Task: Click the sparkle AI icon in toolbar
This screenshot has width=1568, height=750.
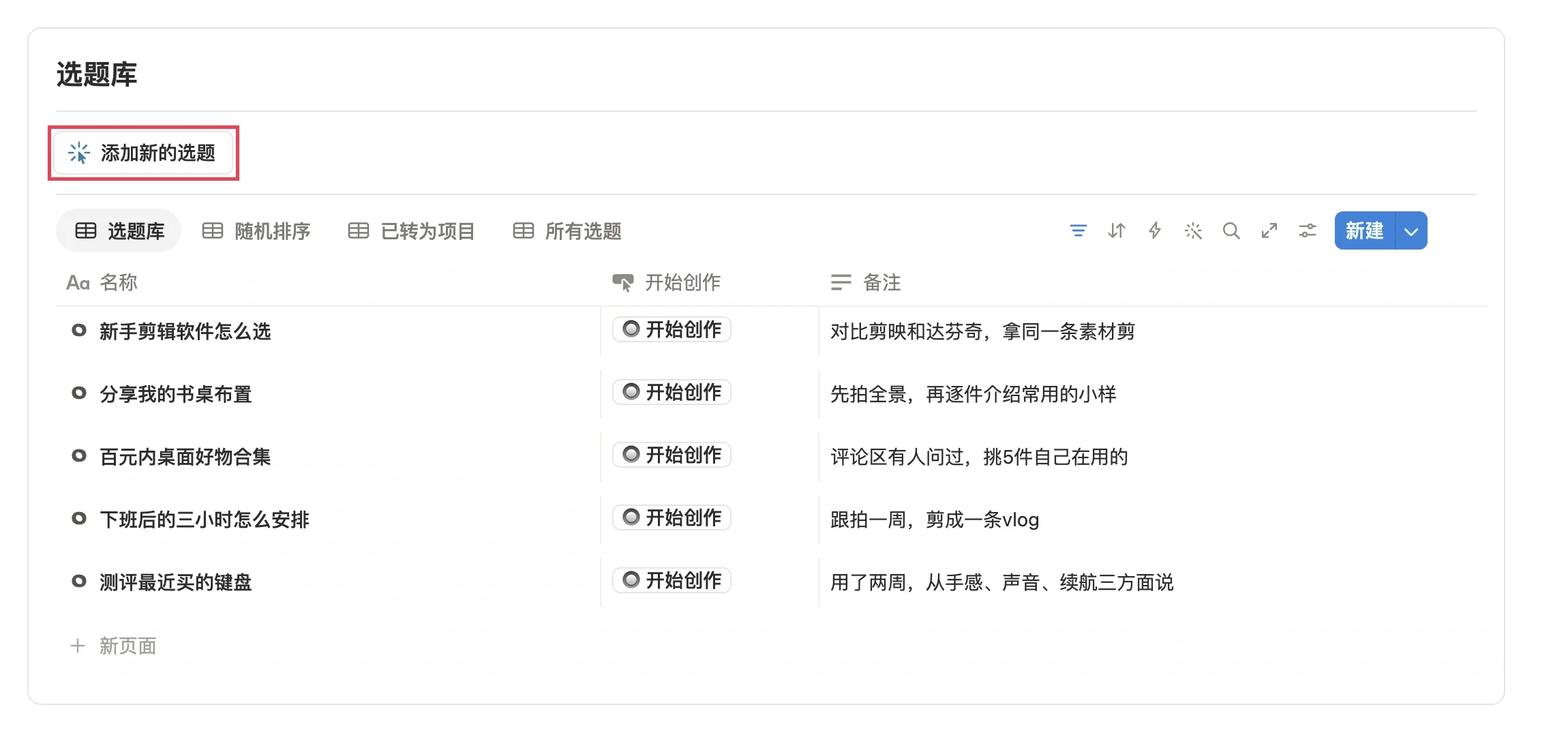Action: tap(1192, 230)
